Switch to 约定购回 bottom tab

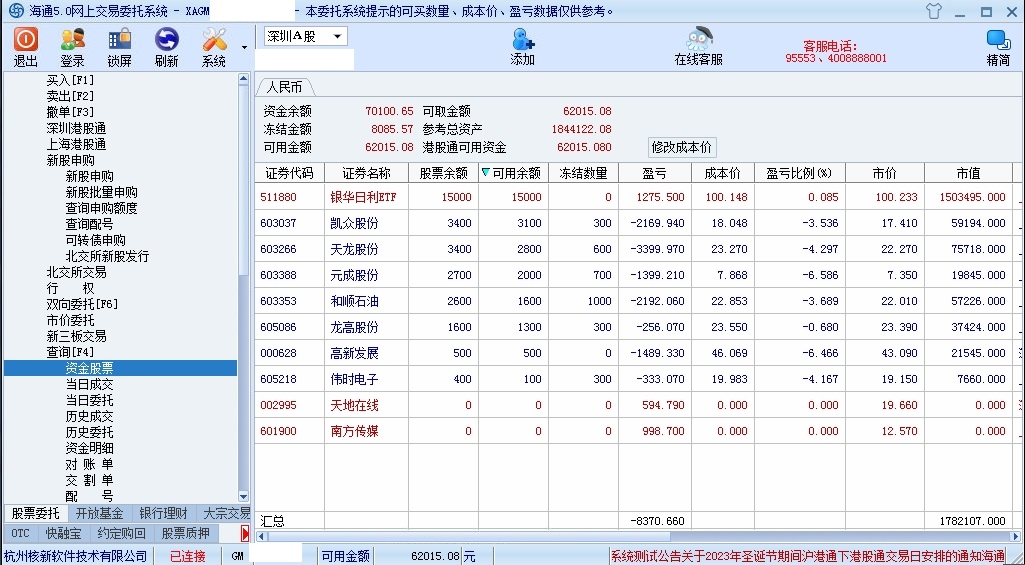[122, 534]
